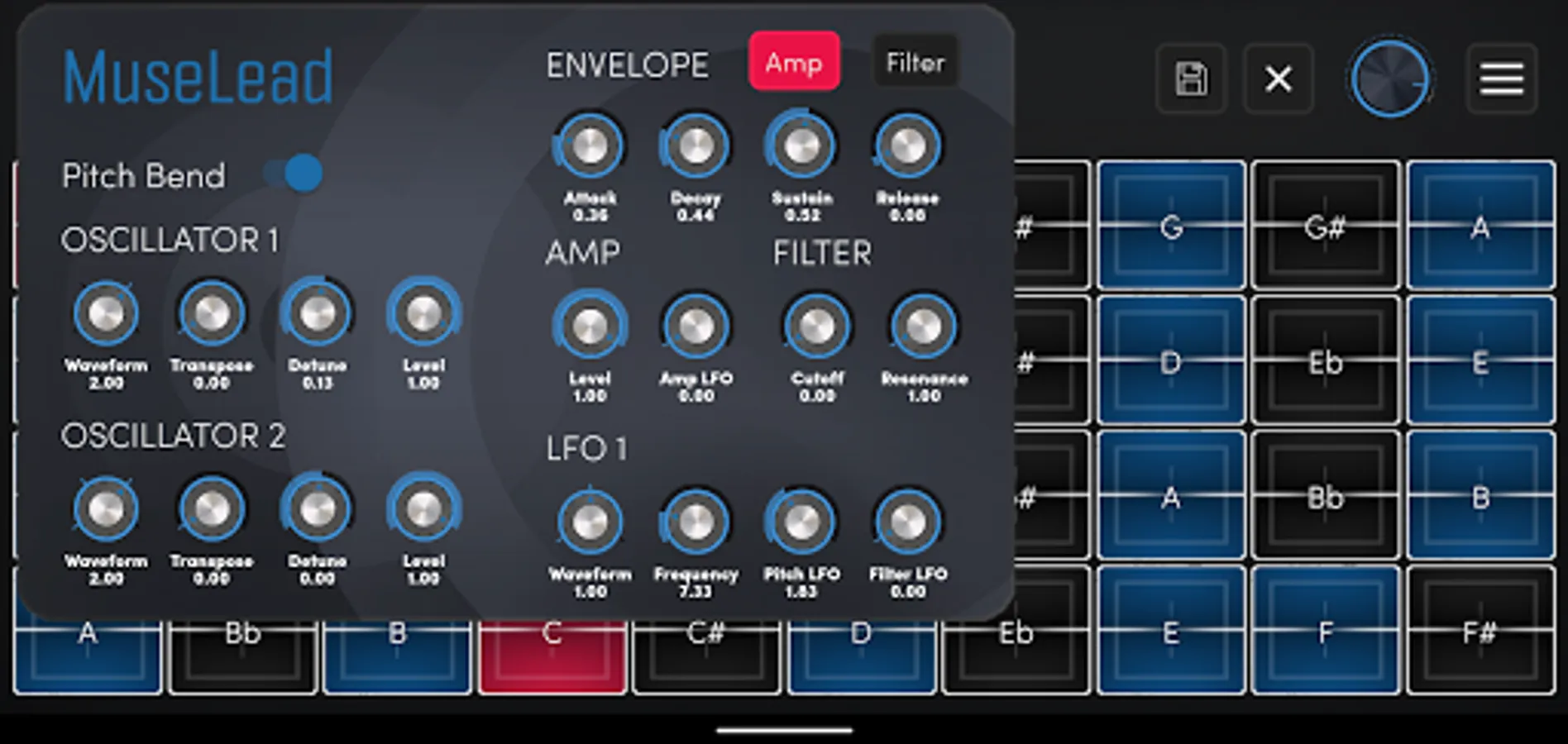Tap the G note pad
The width and height of the screenshot is (1568, 744).
pyautogui.click(x=1171, y=226)
